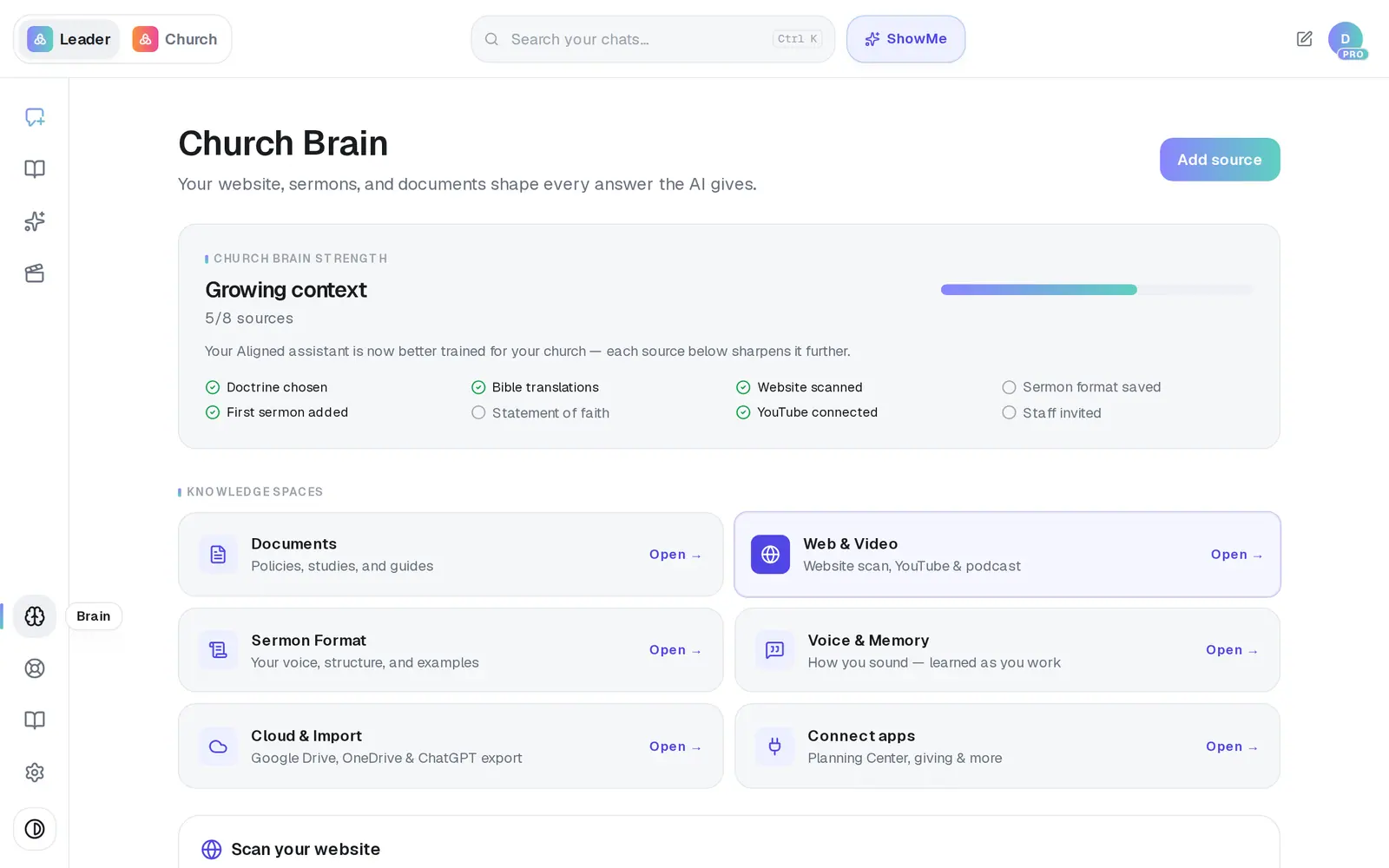Click the ShowMe button
Screen dimensions: 1389x868
coord(905,39)
